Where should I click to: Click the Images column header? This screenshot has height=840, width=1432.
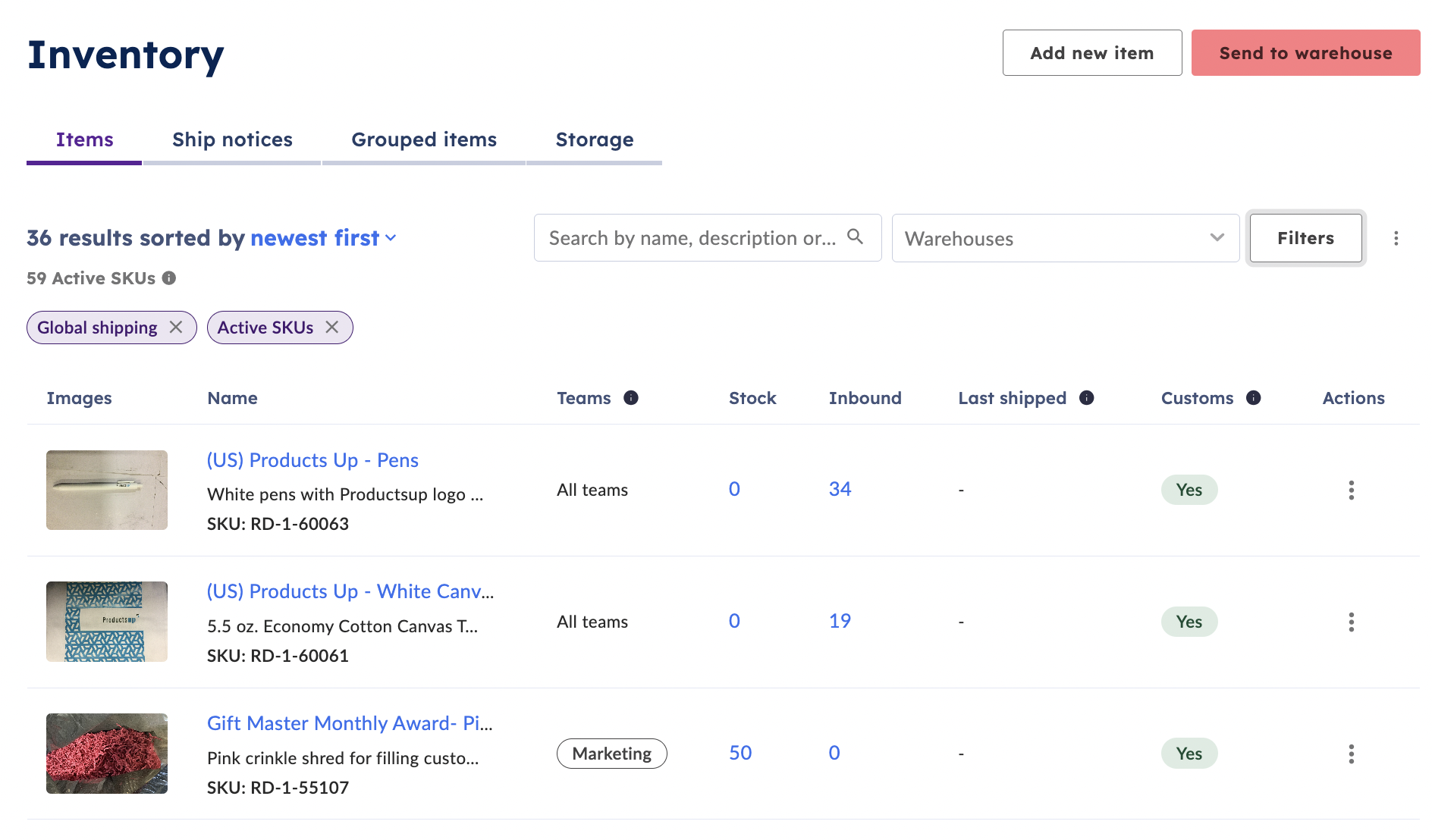[x=79, y=398]
